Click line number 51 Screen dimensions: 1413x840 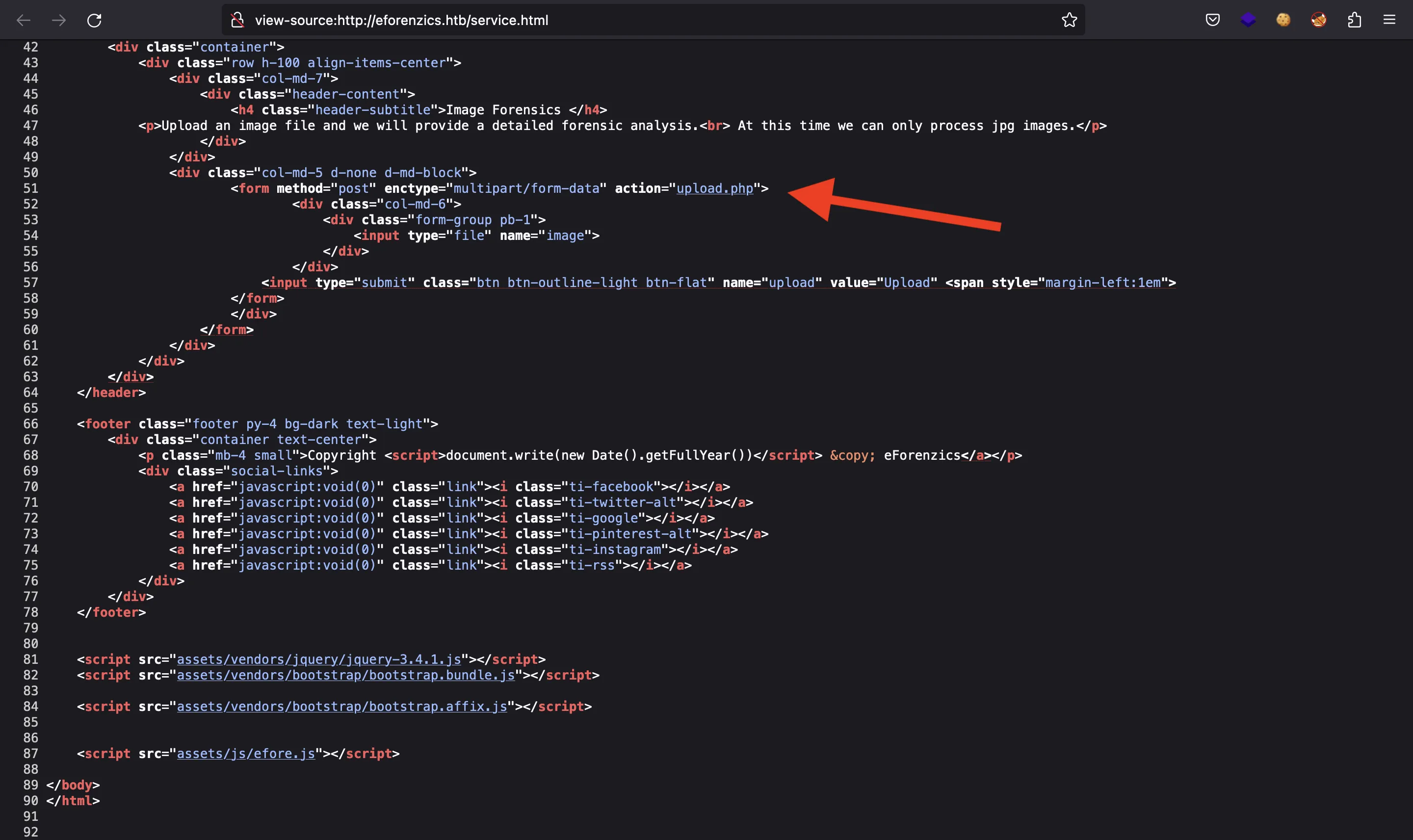pyautogui.click(x=30, y=188)
